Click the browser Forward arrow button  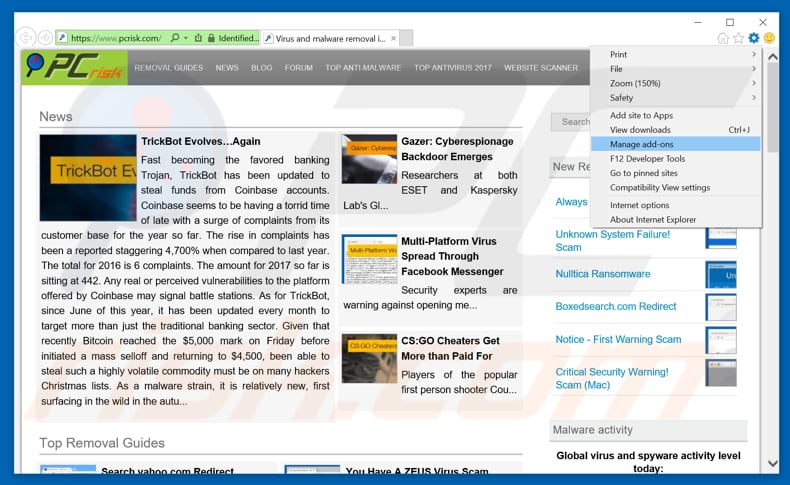tap(45, 38)
